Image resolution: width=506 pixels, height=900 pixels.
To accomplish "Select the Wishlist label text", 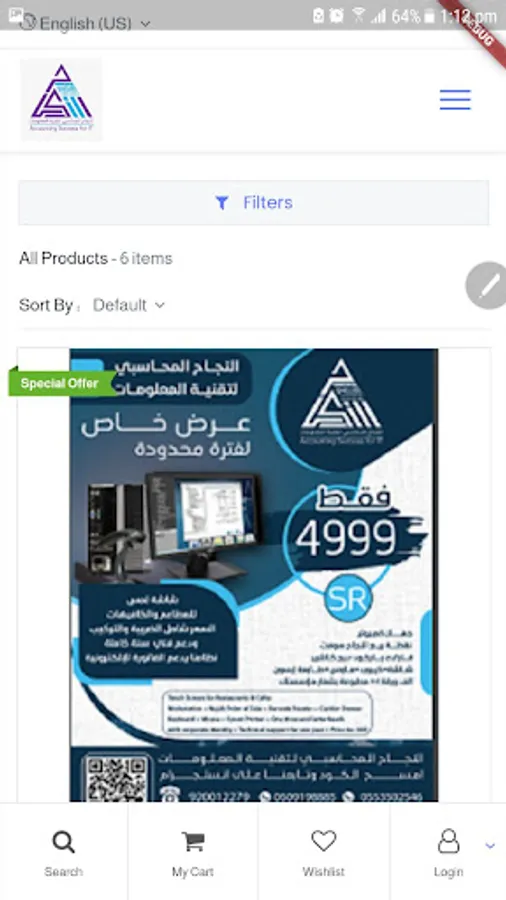I will pyautogui.click(x=324, y=871).
